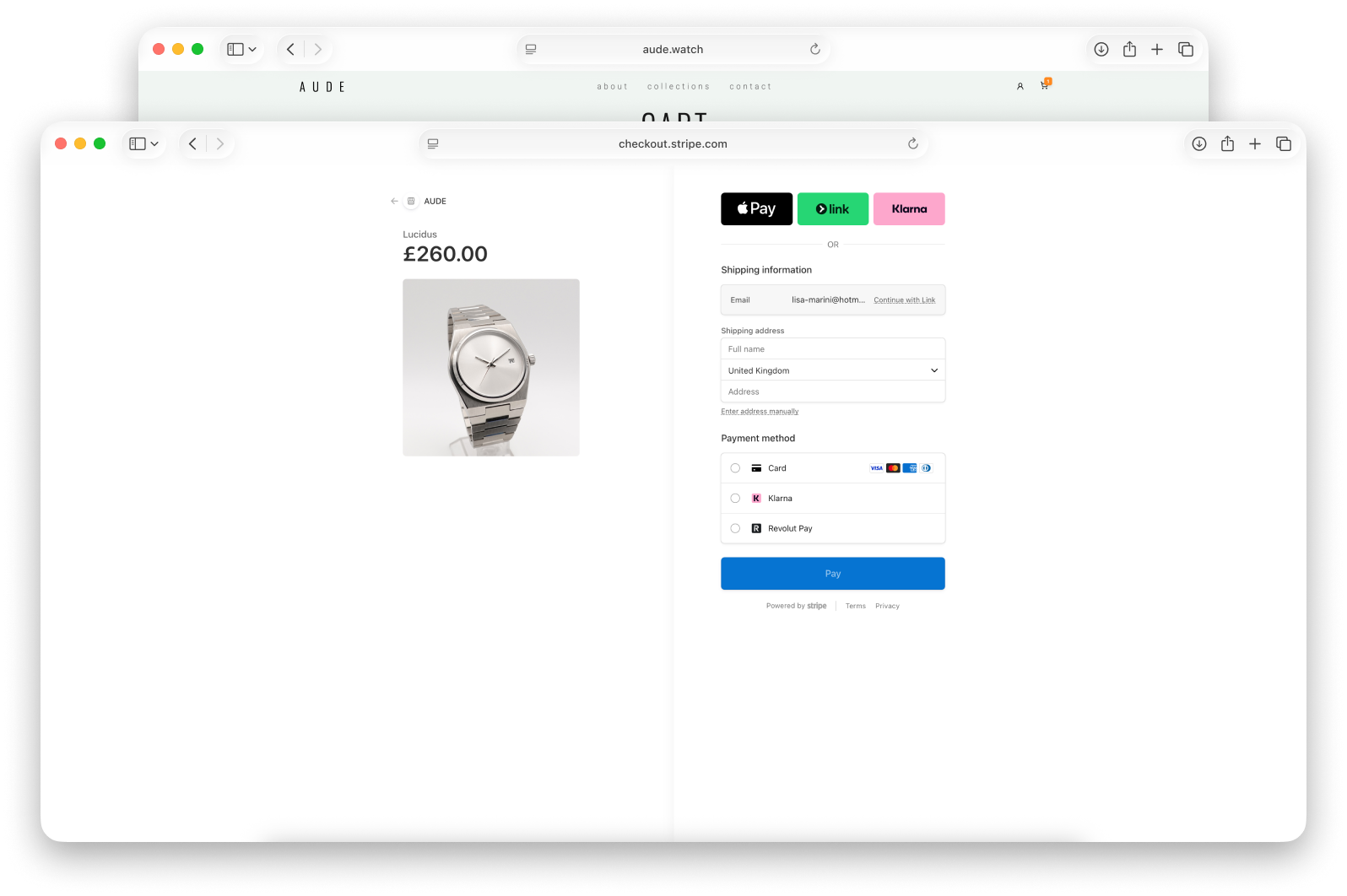Open the United Kingdom country dropdown
This screenshot has width=1347, height=896.
pos(833,370)
